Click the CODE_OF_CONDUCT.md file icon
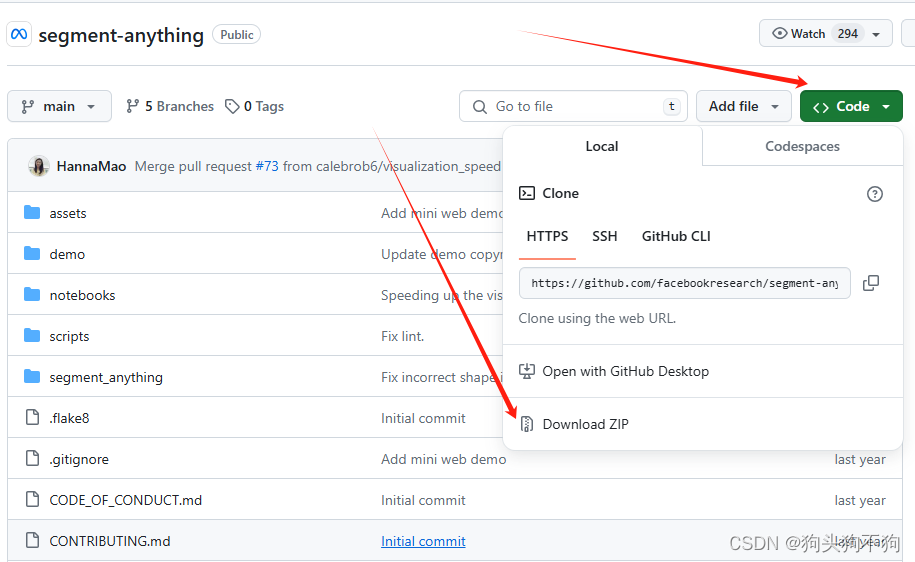The height and width of the screenshot is (562, 915). point(33,500)
